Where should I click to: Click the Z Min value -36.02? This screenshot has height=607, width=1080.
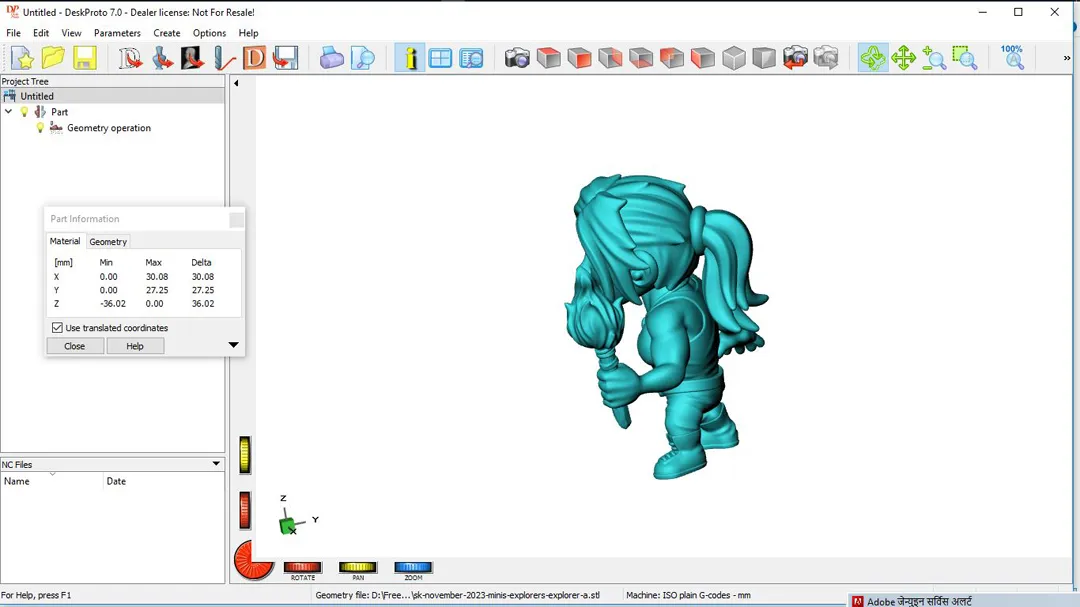click(113, 303)
